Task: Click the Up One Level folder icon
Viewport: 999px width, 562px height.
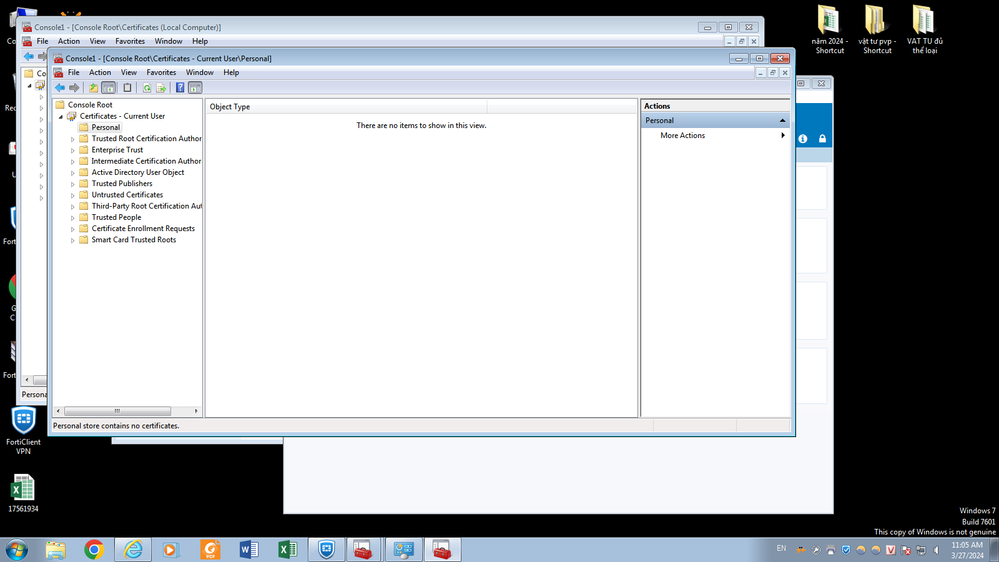Action: tap(94, 88)
